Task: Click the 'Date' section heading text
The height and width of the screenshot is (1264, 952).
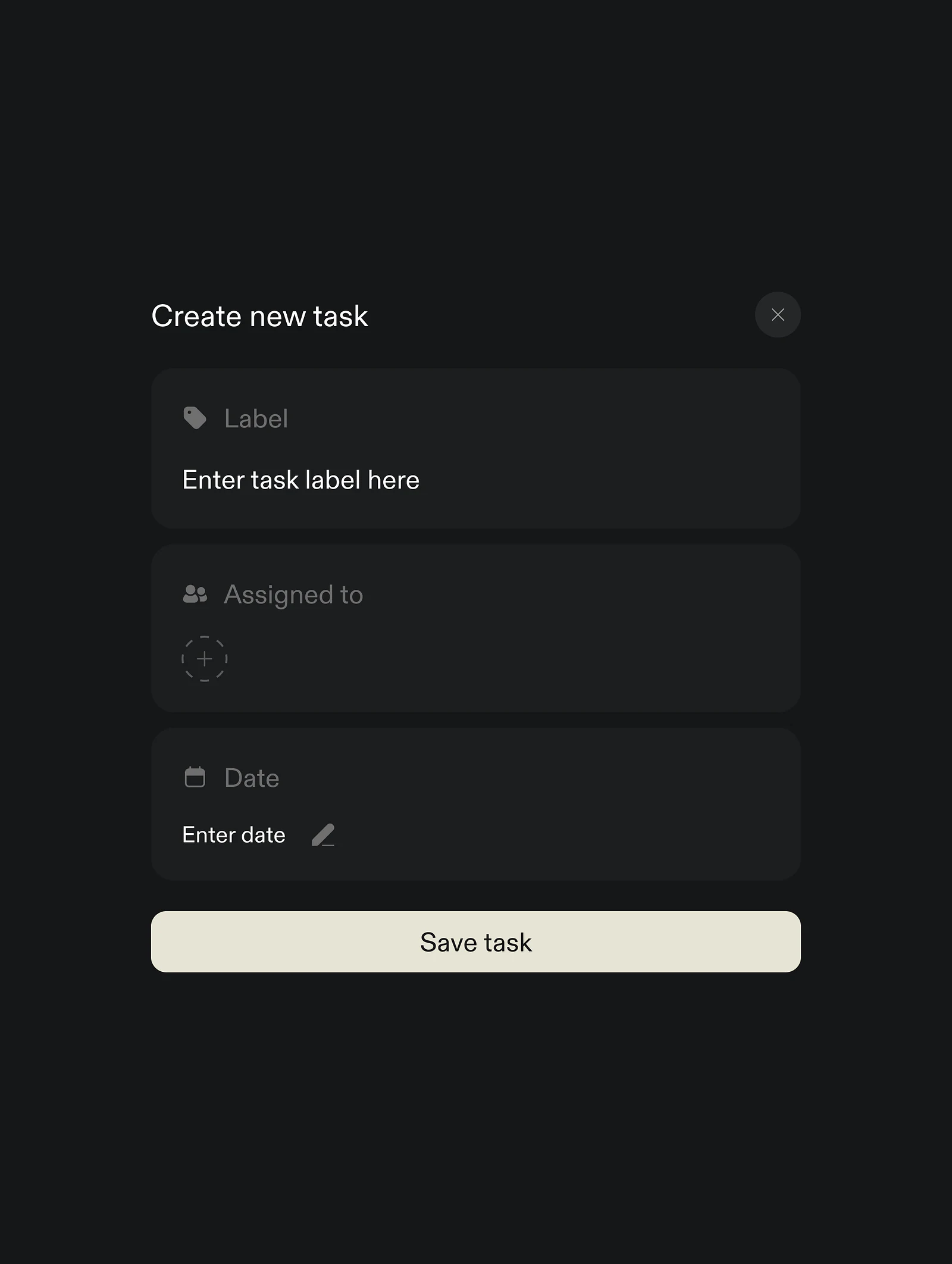Action: [252, 778]
